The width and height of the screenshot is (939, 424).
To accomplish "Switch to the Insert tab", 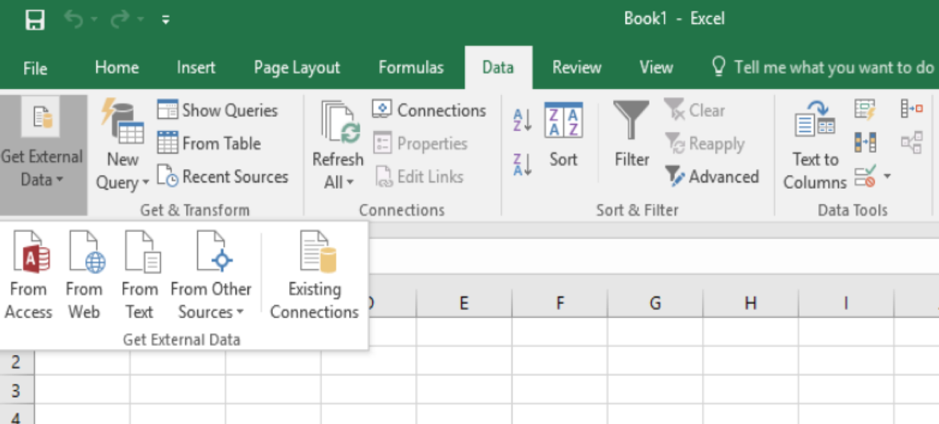I will click(x=196, y=67).
